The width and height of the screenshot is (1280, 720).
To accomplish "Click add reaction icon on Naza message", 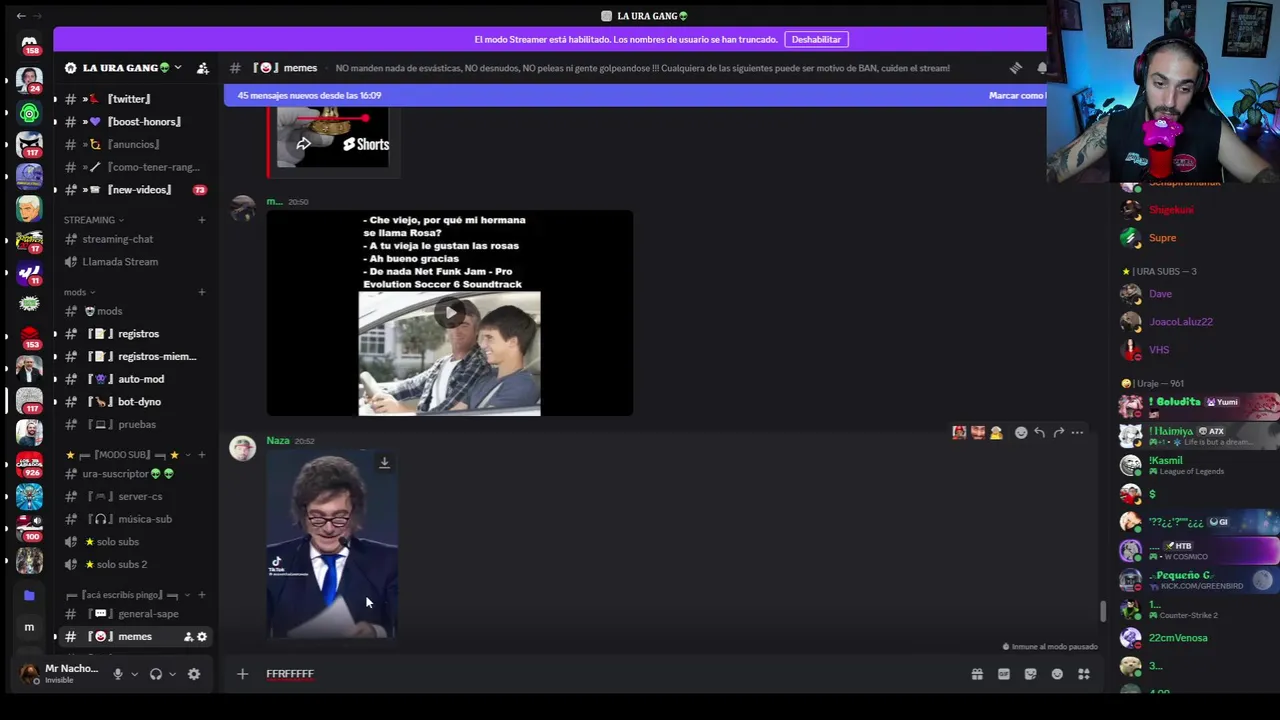I will (1021, 433).
